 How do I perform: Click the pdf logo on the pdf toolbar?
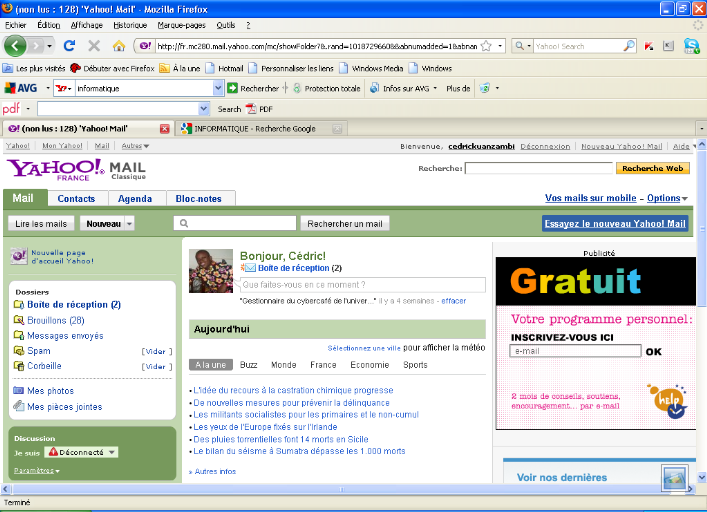pos(11,108)
